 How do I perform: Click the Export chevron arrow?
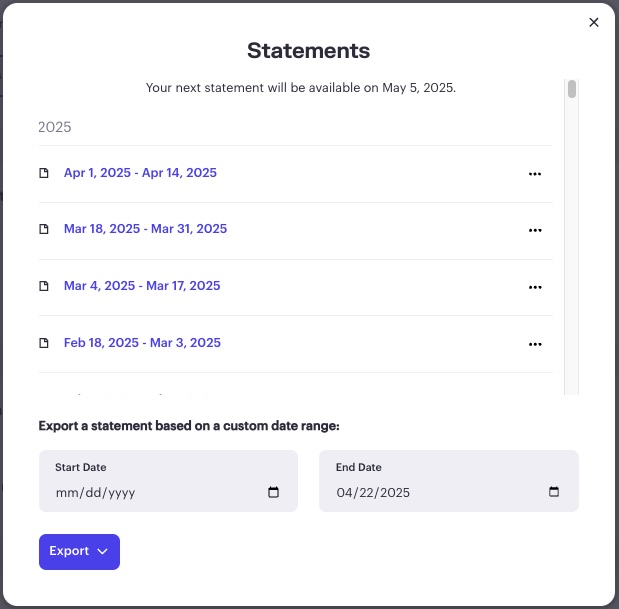[103, 551]
